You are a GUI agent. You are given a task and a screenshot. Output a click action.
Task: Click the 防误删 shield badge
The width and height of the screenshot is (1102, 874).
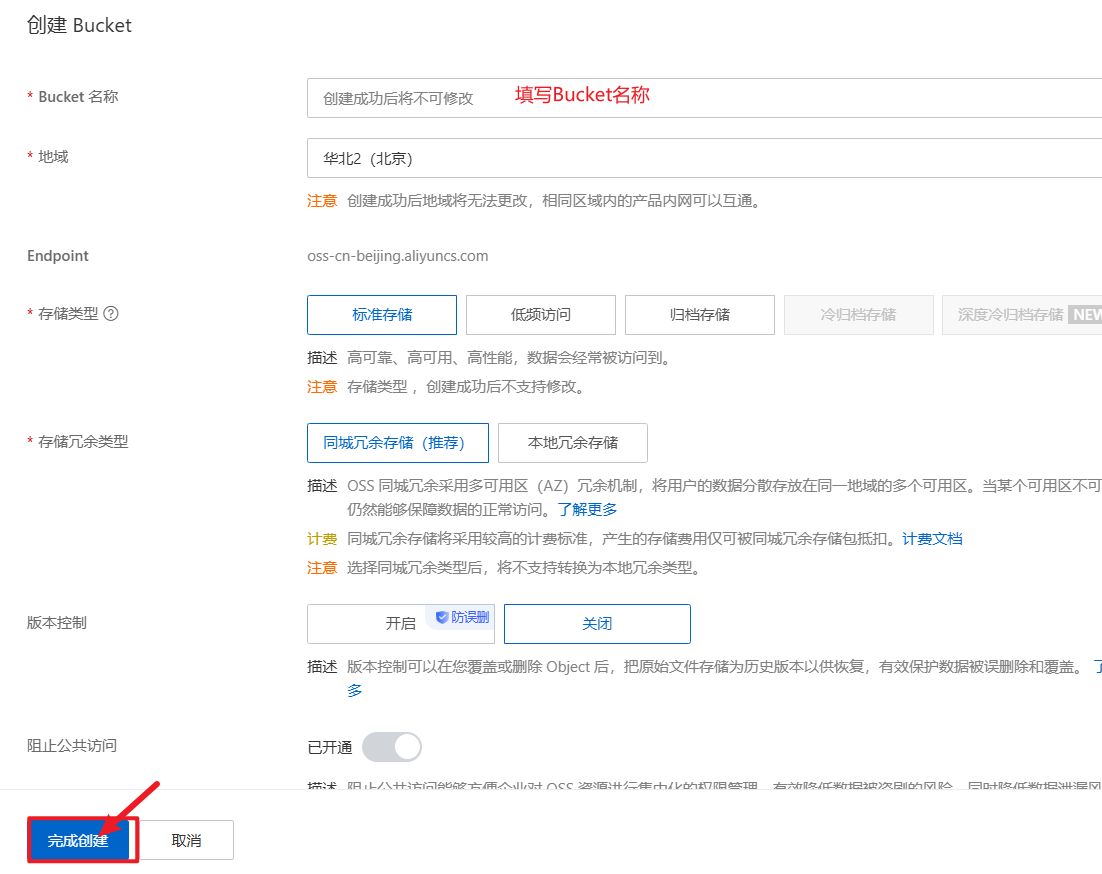[462, 617]
